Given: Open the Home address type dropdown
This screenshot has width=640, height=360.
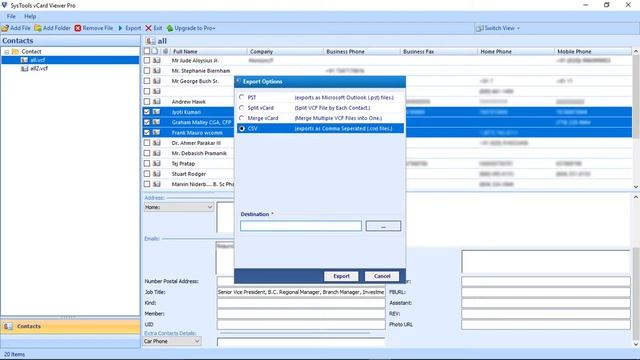Looking at the screenshot, I should point(179,207).
